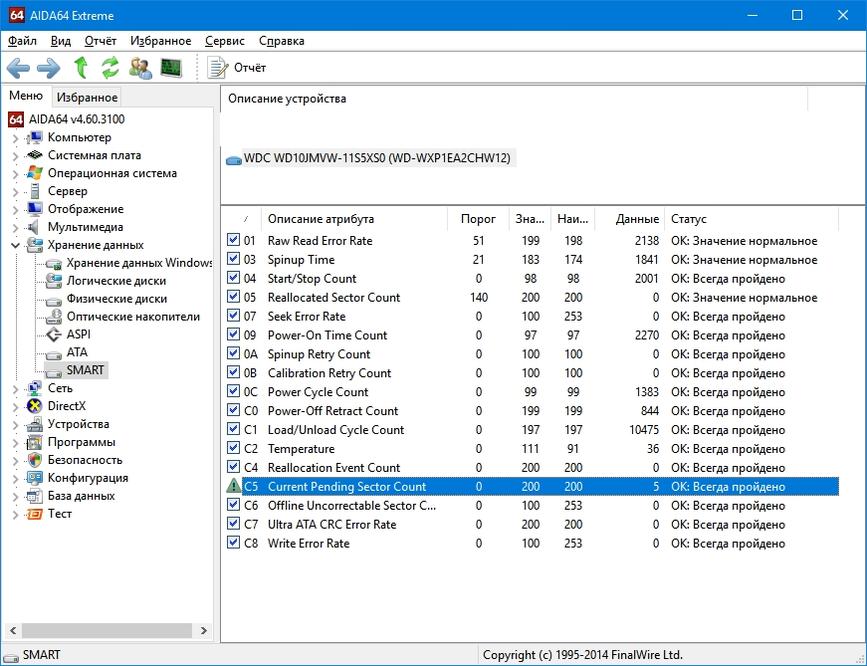
Task: Click the Устройства icon in tree
Action: coord(34,424)
